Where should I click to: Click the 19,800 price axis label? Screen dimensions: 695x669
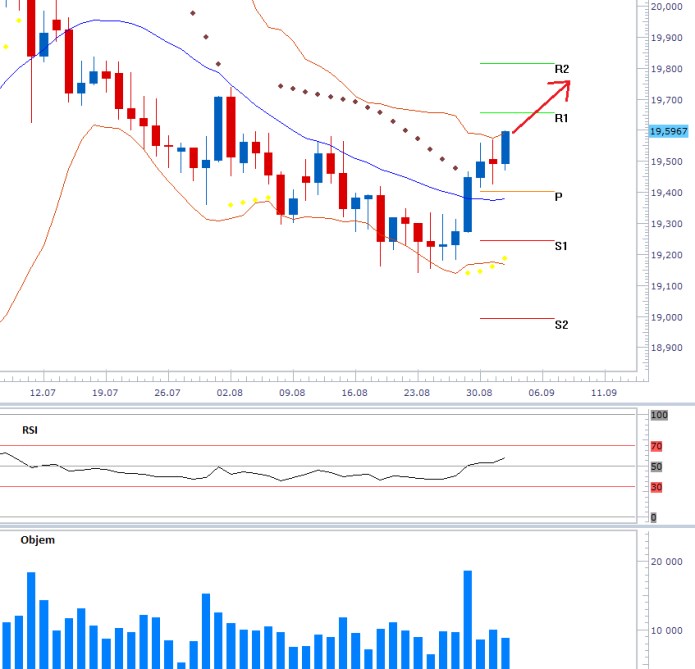[x=666, y=69]
